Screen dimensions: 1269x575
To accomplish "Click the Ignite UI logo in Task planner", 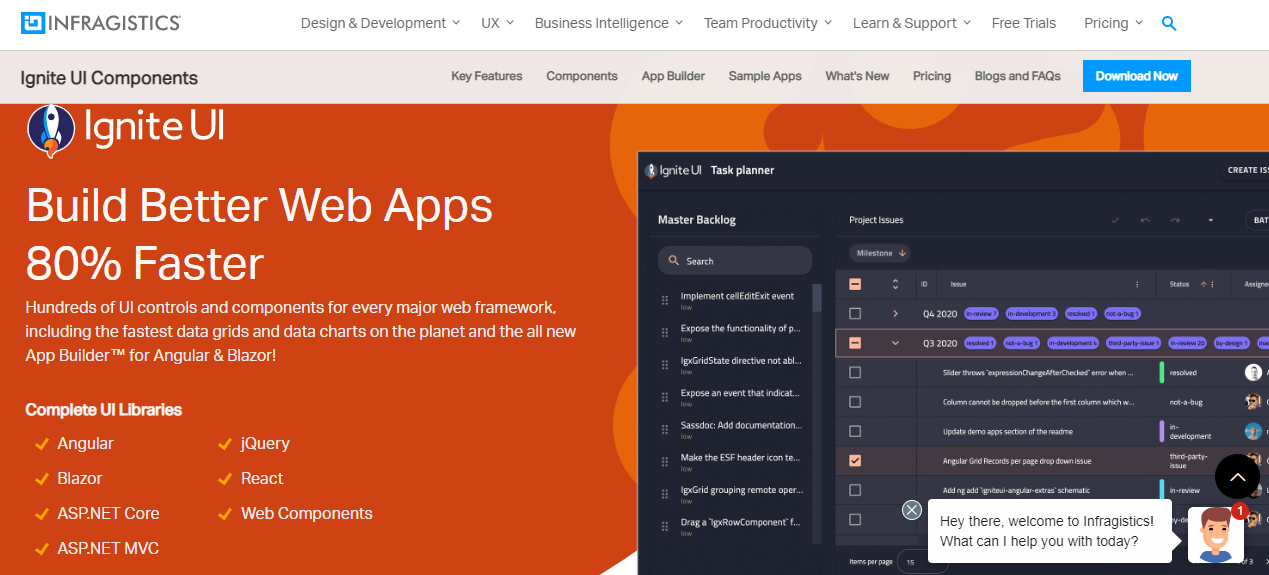I will tap(675, 170).
